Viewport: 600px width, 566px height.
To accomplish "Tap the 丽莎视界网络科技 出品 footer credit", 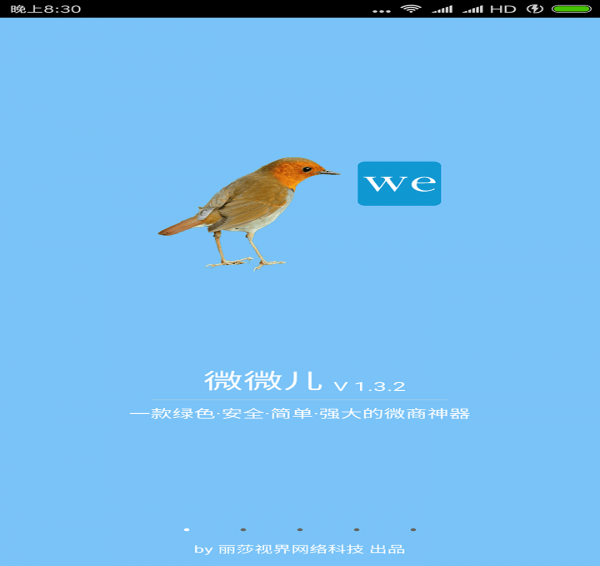I will (300, 549).
